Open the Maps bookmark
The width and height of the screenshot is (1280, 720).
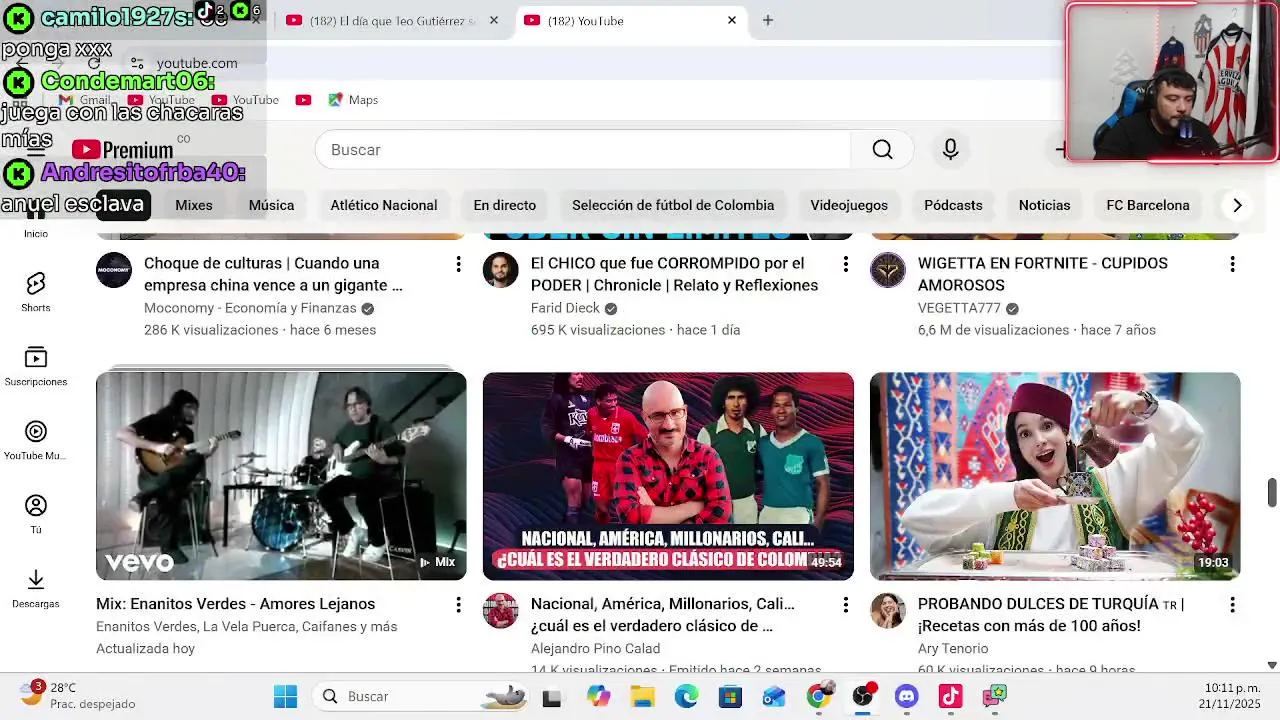click(353, 100)
